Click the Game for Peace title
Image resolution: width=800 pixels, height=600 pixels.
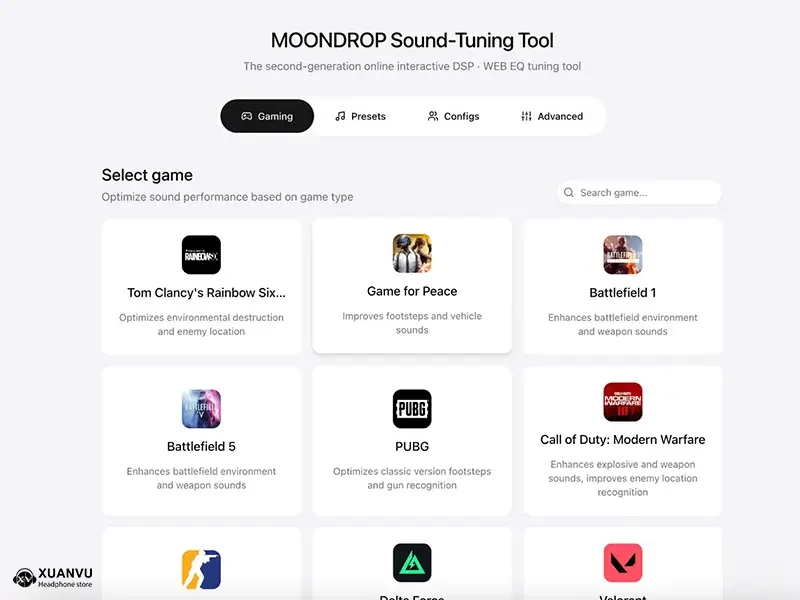(412, 291)
